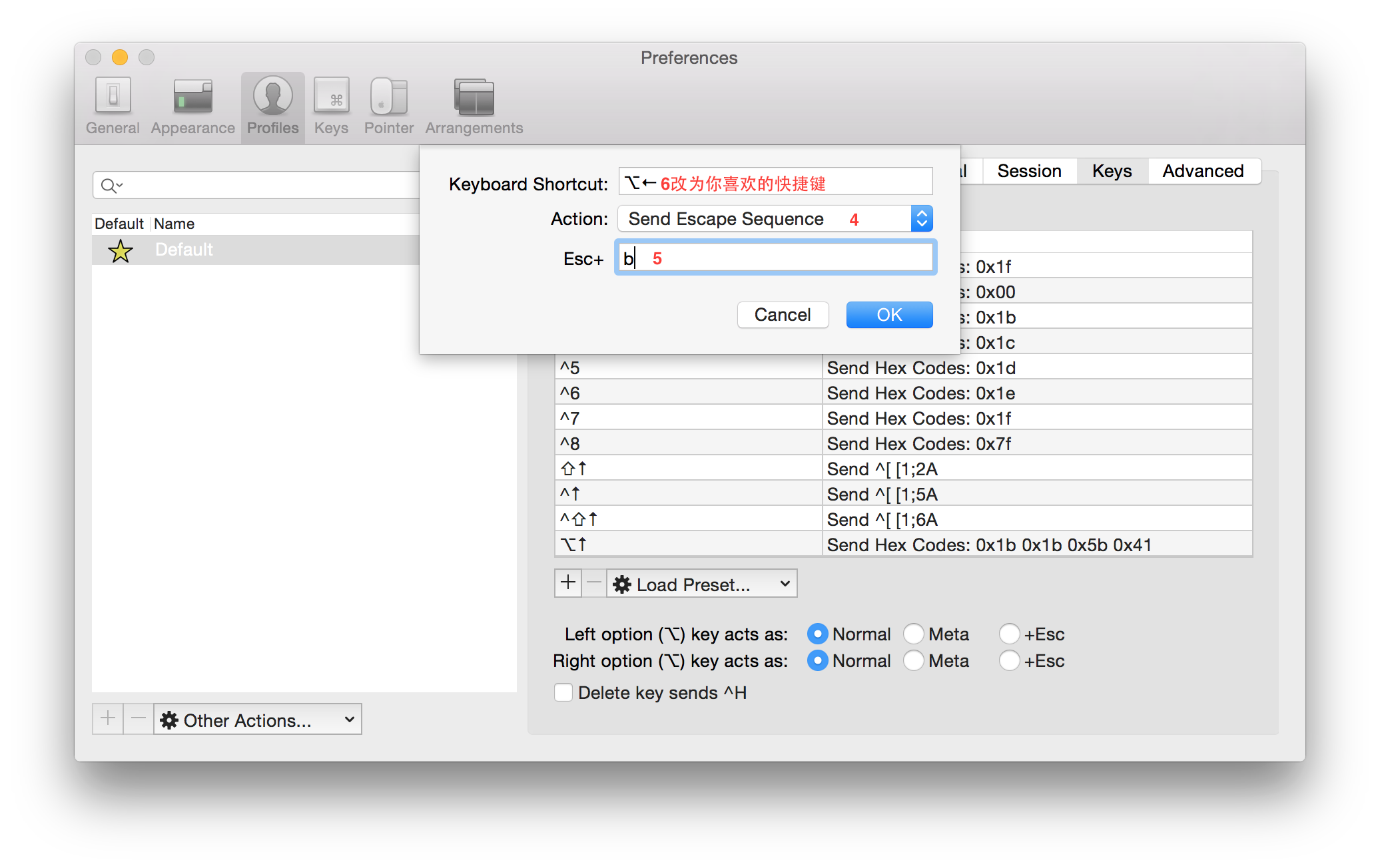This screenshot has width=1380, height=868.
Task: Enable Delete key sends ^H checkbox
Action: 563,692
